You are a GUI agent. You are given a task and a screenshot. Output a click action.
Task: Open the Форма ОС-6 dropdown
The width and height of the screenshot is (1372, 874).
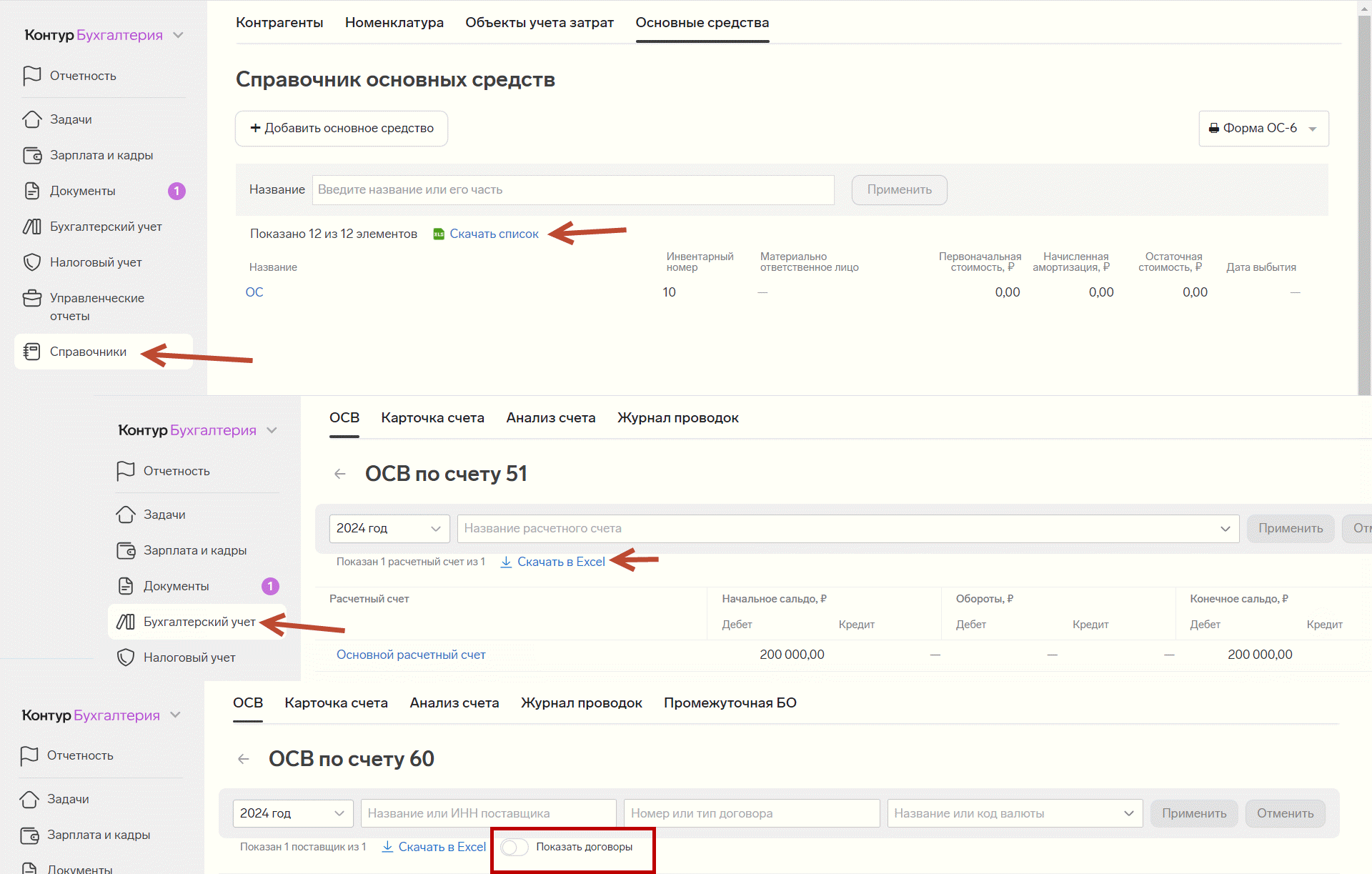click(x=1263, y=129)
